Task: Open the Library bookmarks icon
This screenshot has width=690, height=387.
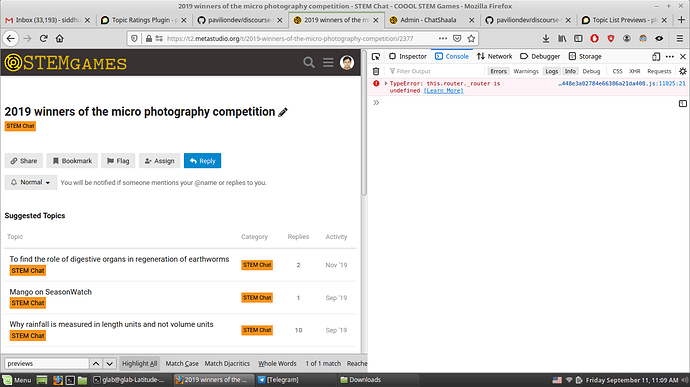Action: point(562,39)
